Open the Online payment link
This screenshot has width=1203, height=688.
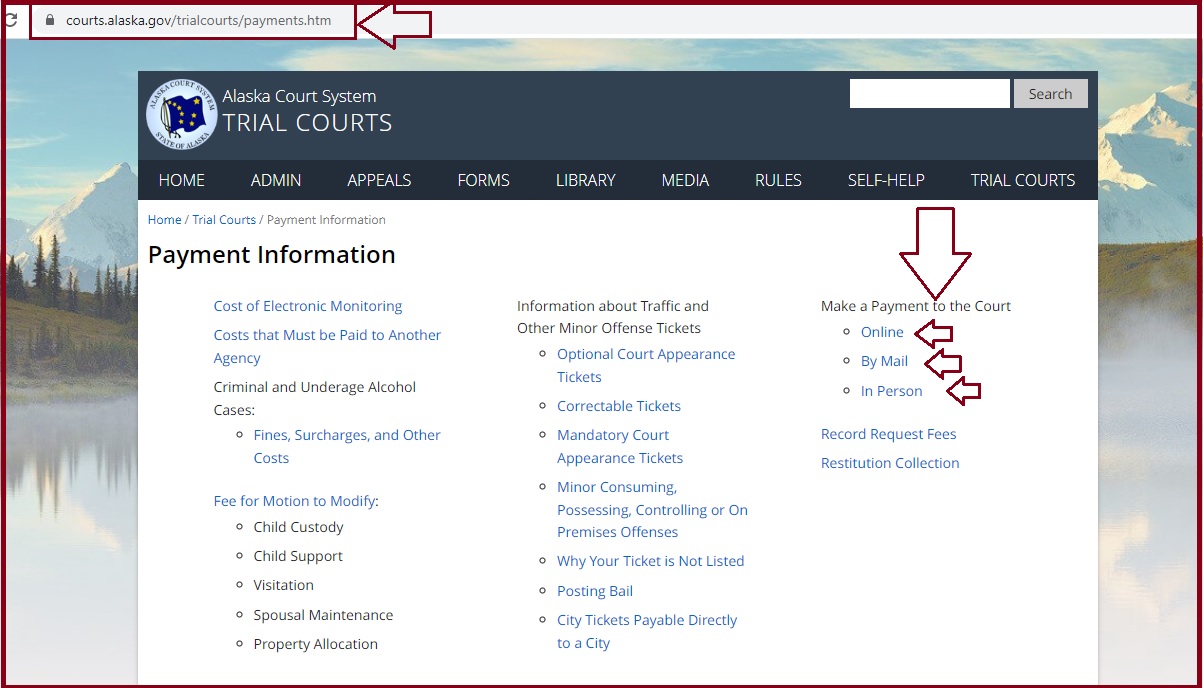tap(882, 332)
